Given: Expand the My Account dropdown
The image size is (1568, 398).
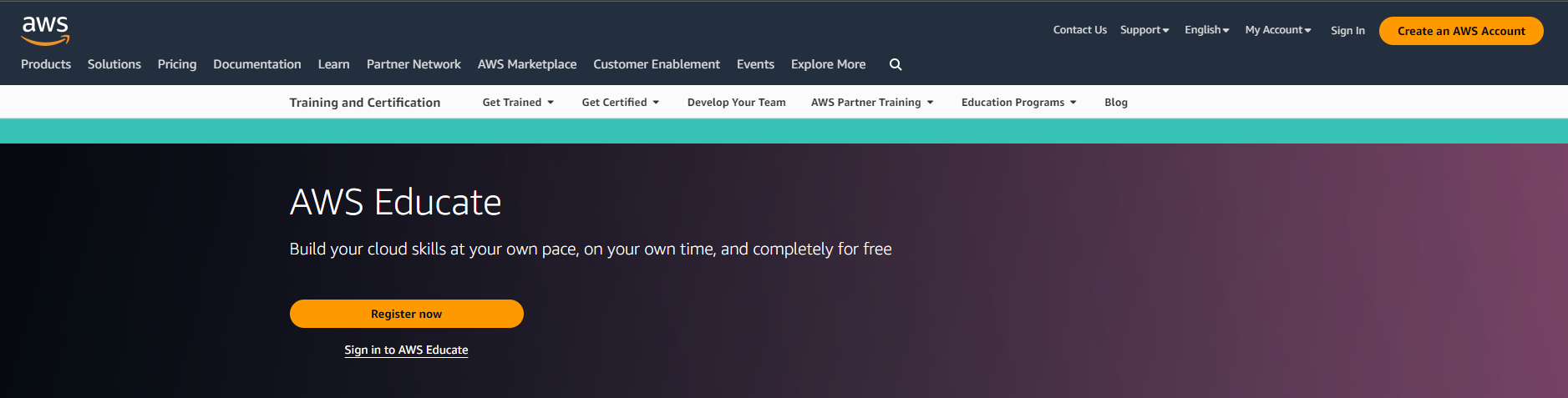Looking at the screenshot, I should tap(1278, 30).
